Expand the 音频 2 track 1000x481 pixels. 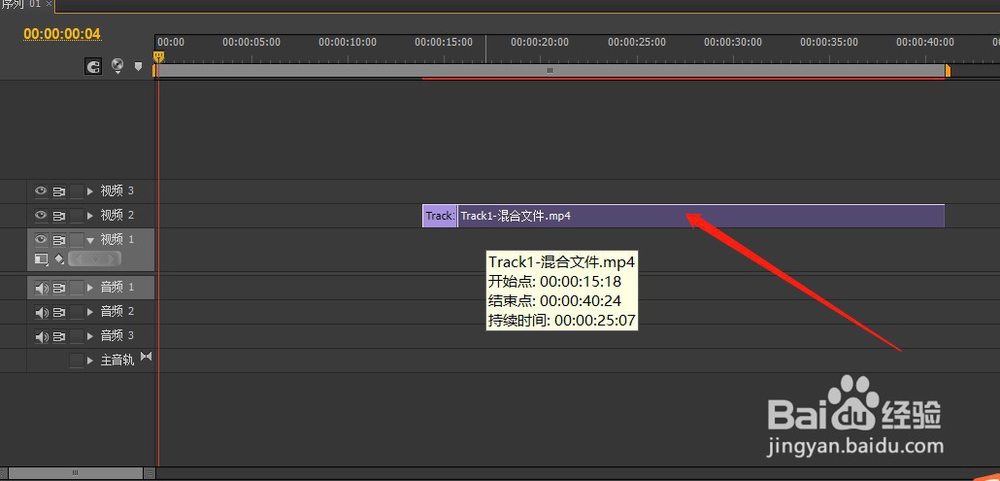click(x=90, y=312)
